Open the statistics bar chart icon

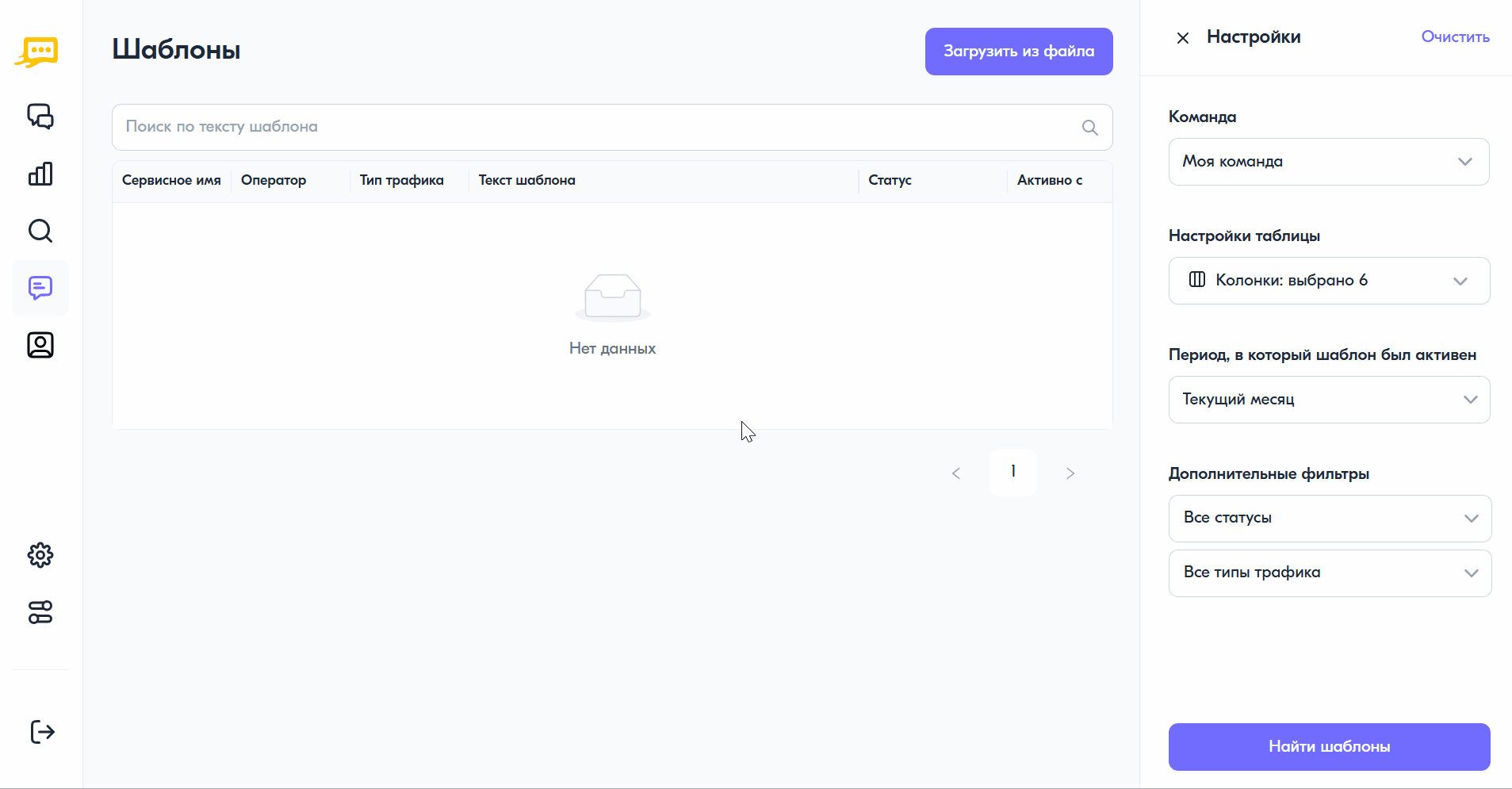[40, 174]
